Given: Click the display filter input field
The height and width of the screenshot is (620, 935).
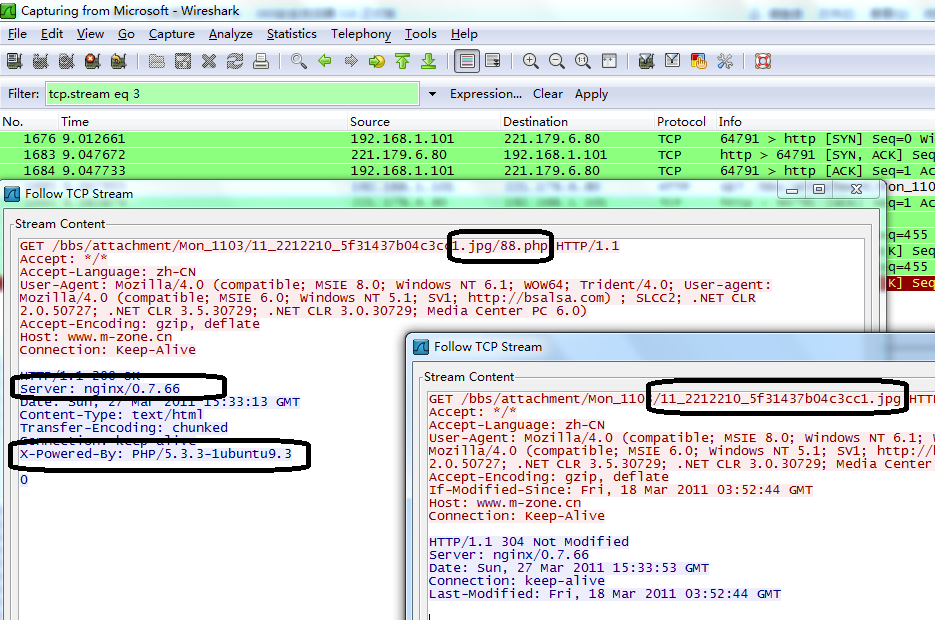Looking at the screenshot, I should click(233, 94).
